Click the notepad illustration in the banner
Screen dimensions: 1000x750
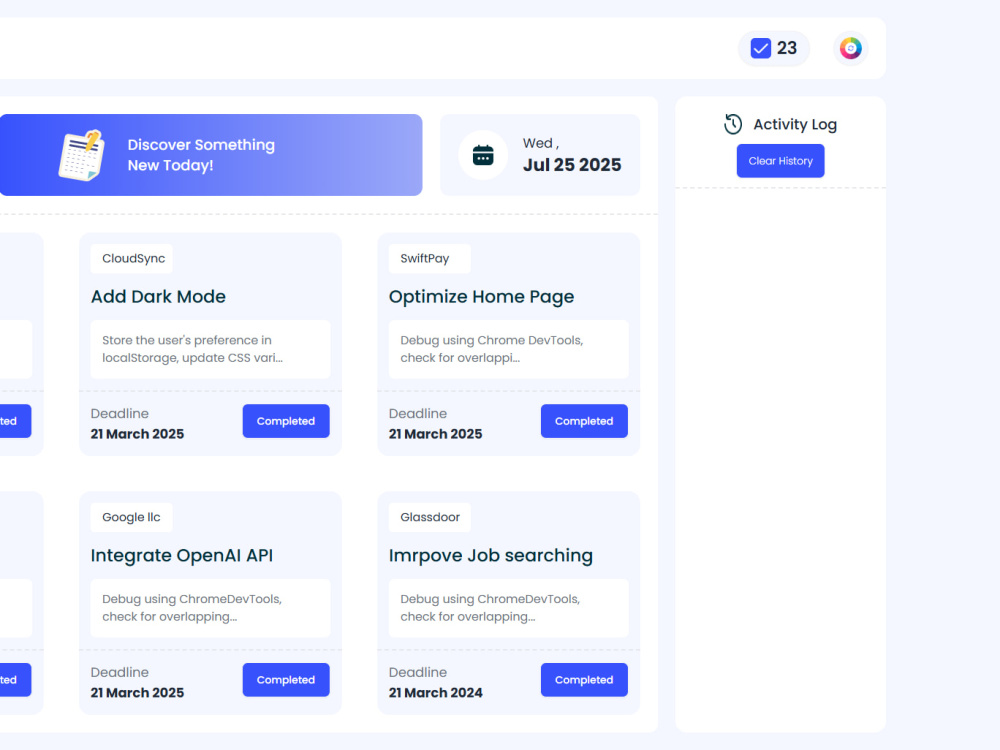click(x=82, y=155)
